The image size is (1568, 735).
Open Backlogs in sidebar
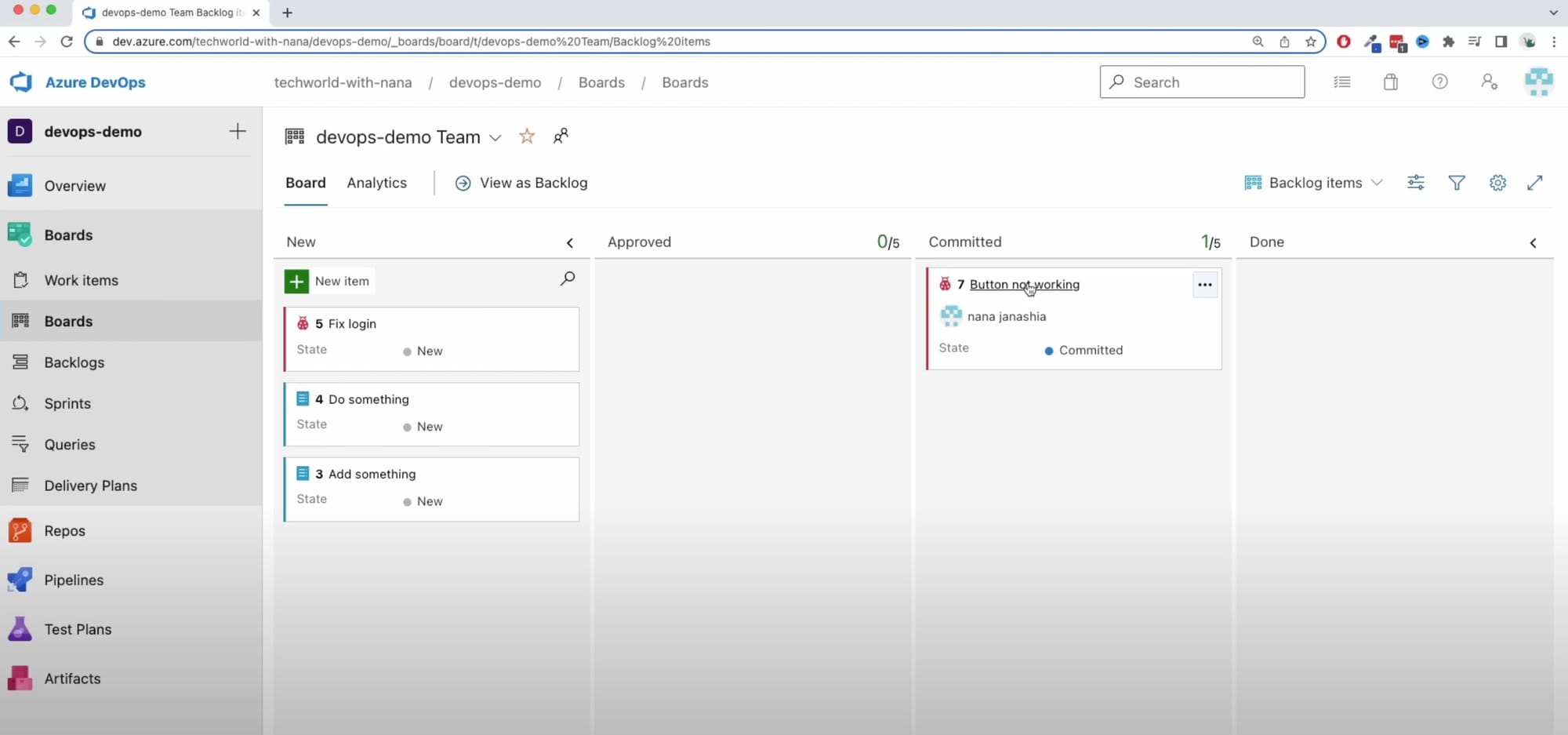click(131, 362)
